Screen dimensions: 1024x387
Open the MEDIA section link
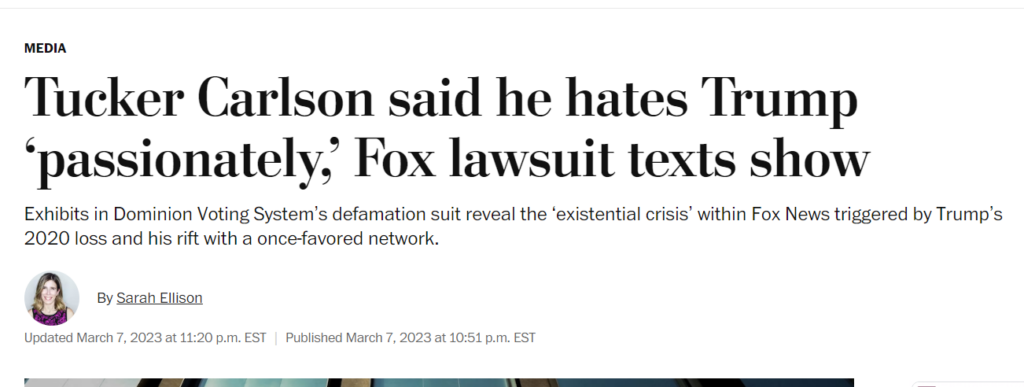coord(45,48)
